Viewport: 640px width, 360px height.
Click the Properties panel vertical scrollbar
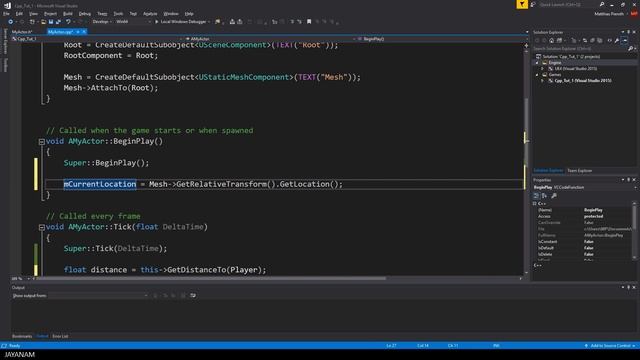point(634,231)
